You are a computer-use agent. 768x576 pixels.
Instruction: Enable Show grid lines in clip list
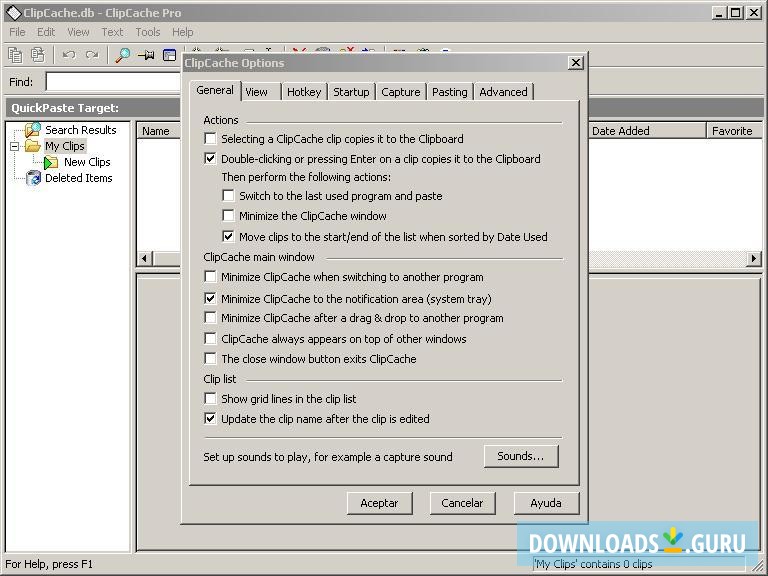click(210, 399)
